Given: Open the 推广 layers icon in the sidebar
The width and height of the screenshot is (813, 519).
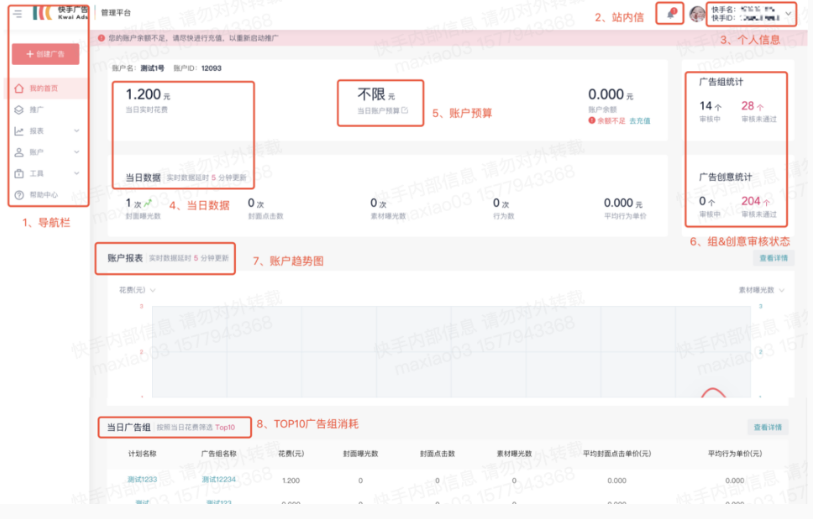Looking at the screenshot, I should click(x=19, y=110).
